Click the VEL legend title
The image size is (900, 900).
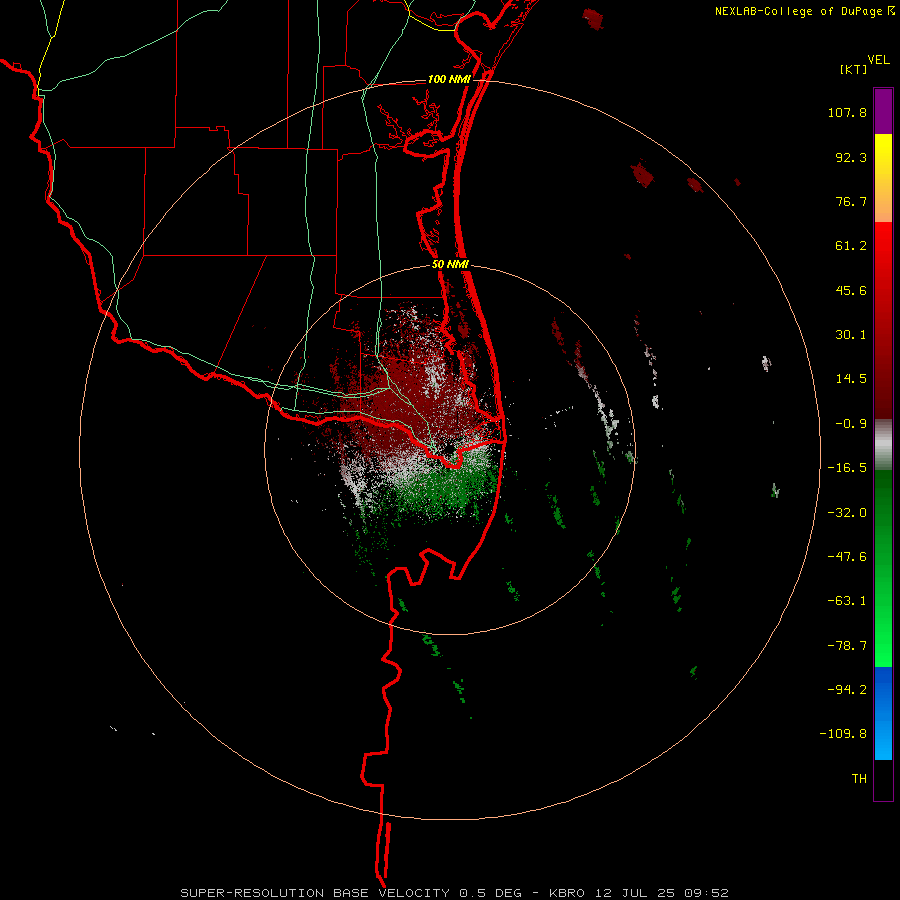point(878,59)
